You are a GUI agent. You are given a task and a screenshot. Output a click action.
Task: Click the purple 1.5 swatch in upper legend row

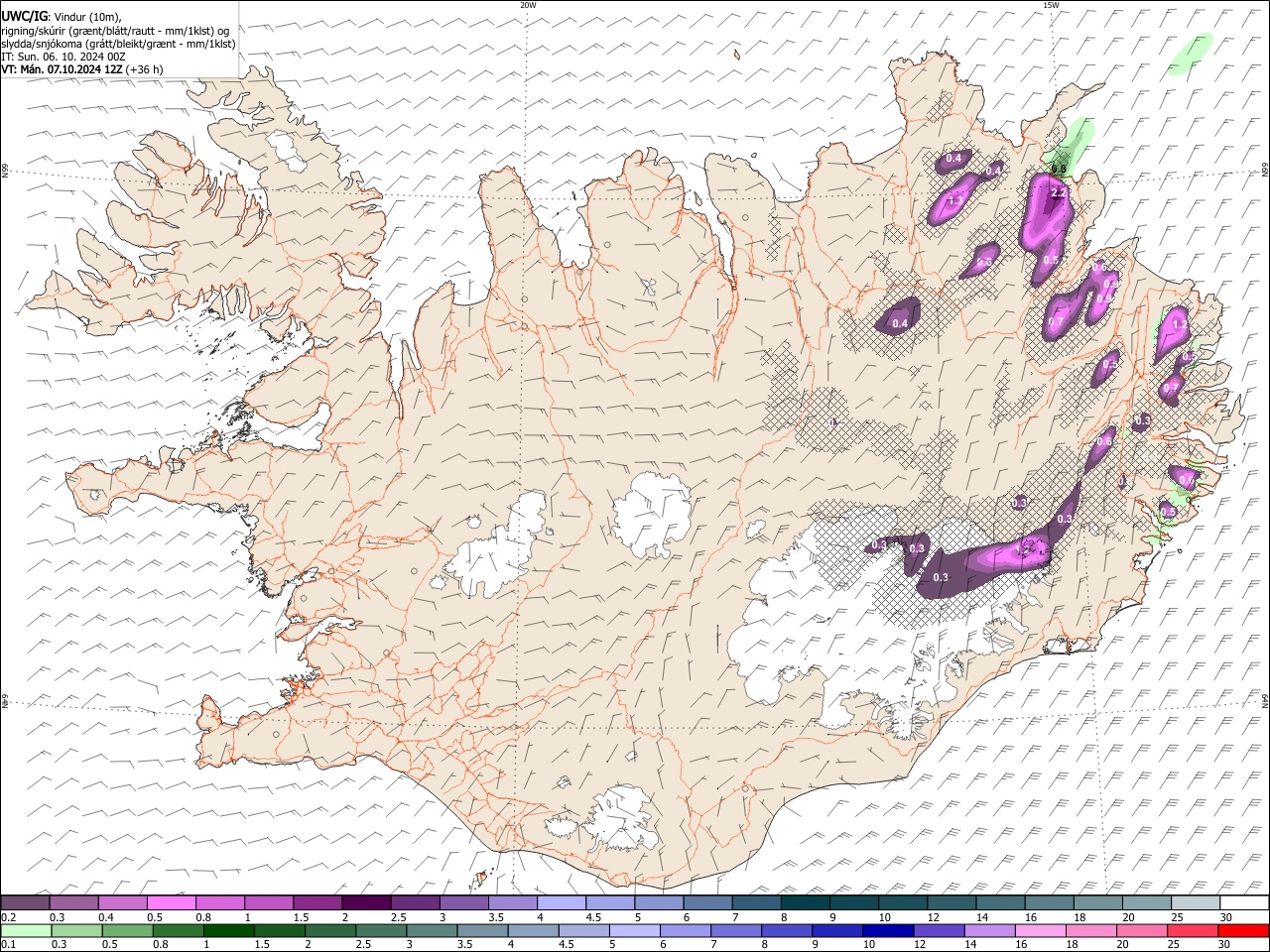(317, 902)
